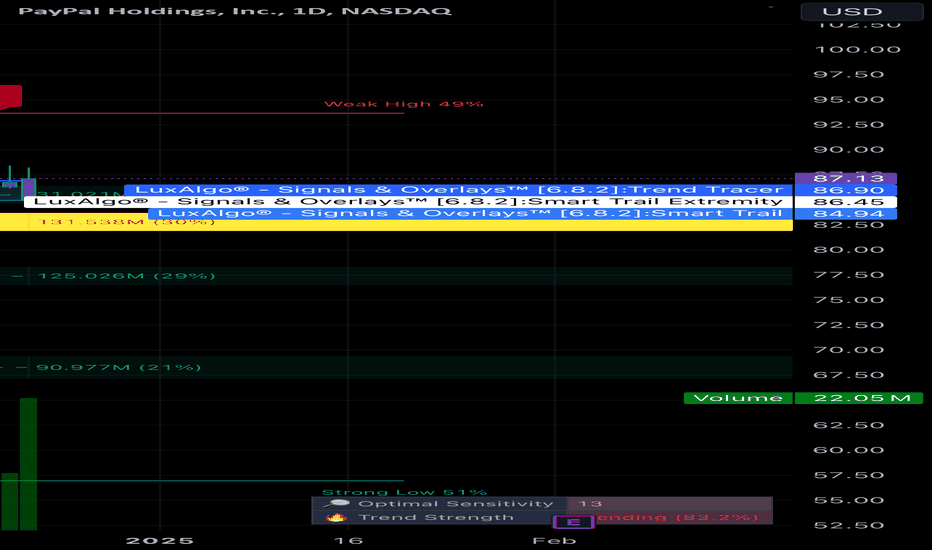
Task: Click the 52.50 price axis level
Action: pos(849,525)
